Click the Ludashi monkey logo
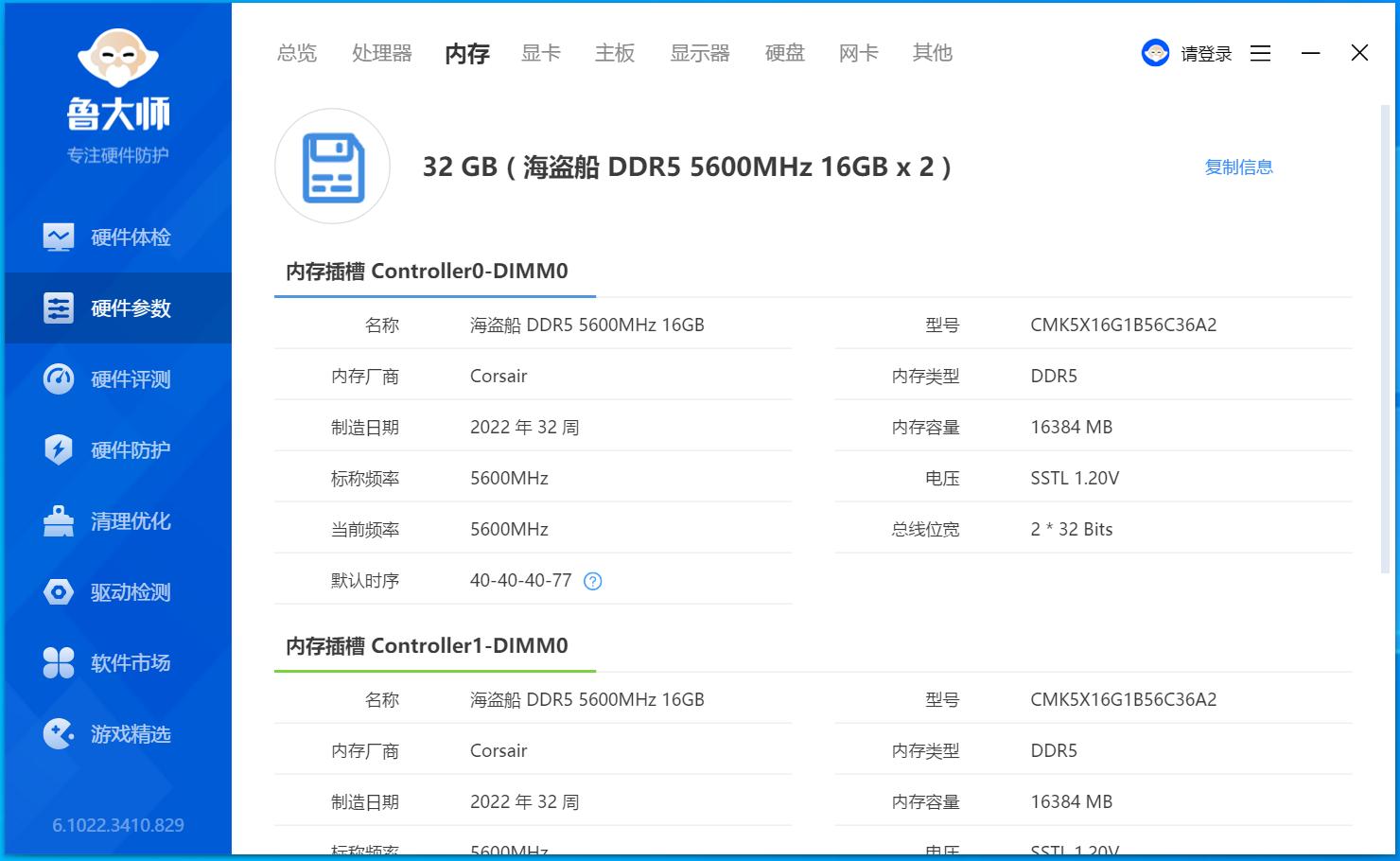Image resolution: width=1400 pixels, height=861 pixels. click(116, 57)
